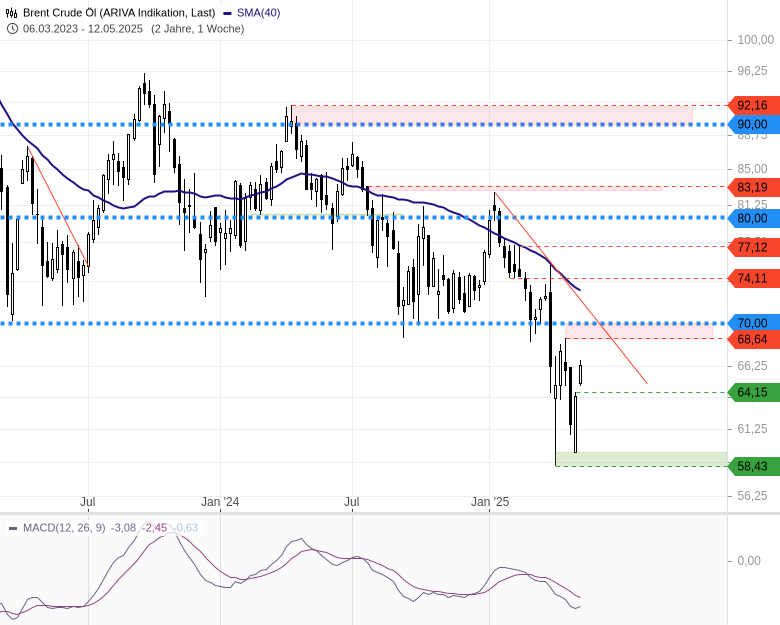Click the 68,64 red resistance price tag
This screenshot has width=780, height=625.
pos(753,339)
